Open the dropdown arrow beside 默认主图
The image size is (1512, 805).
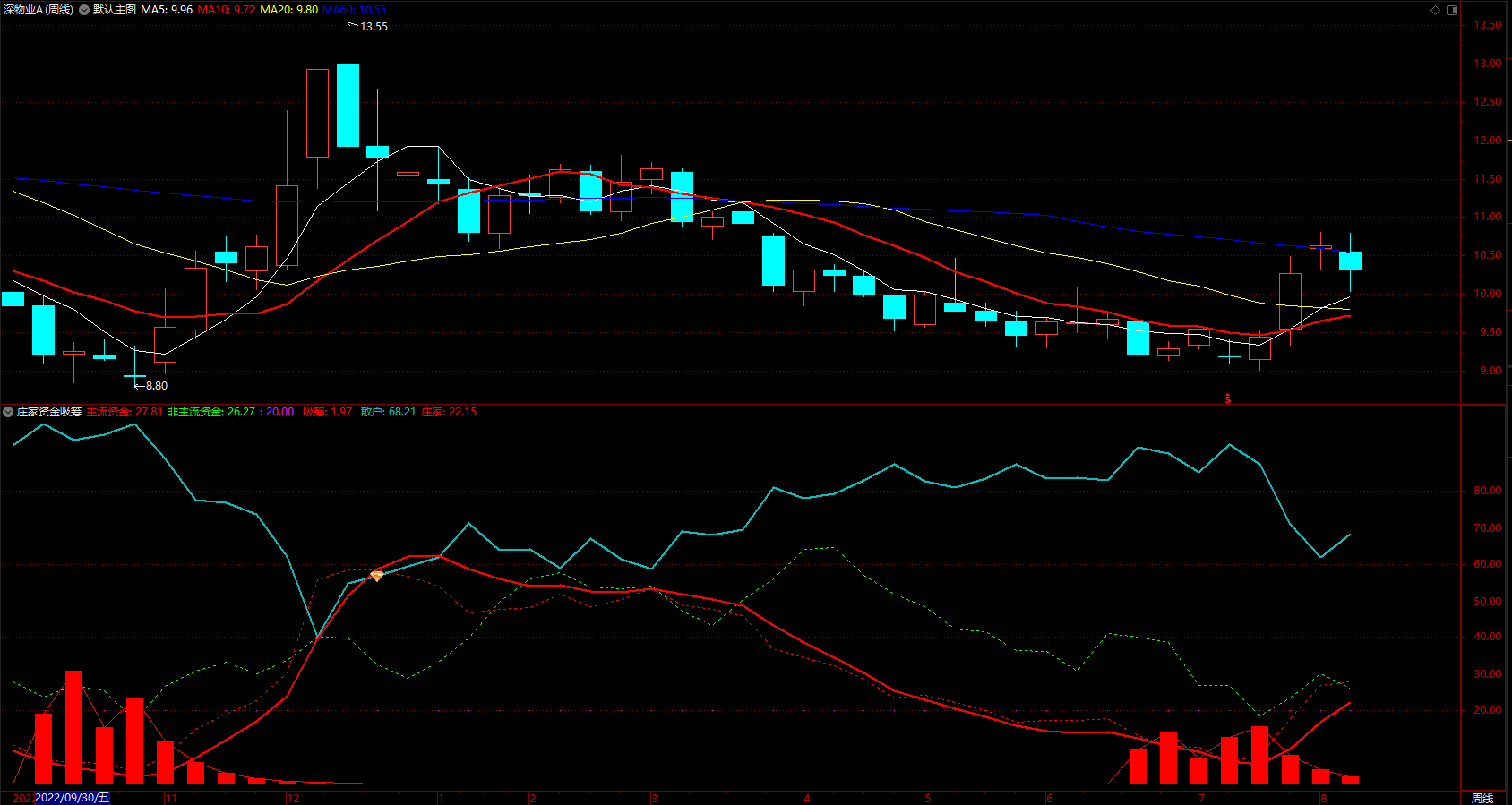(84, 10)
